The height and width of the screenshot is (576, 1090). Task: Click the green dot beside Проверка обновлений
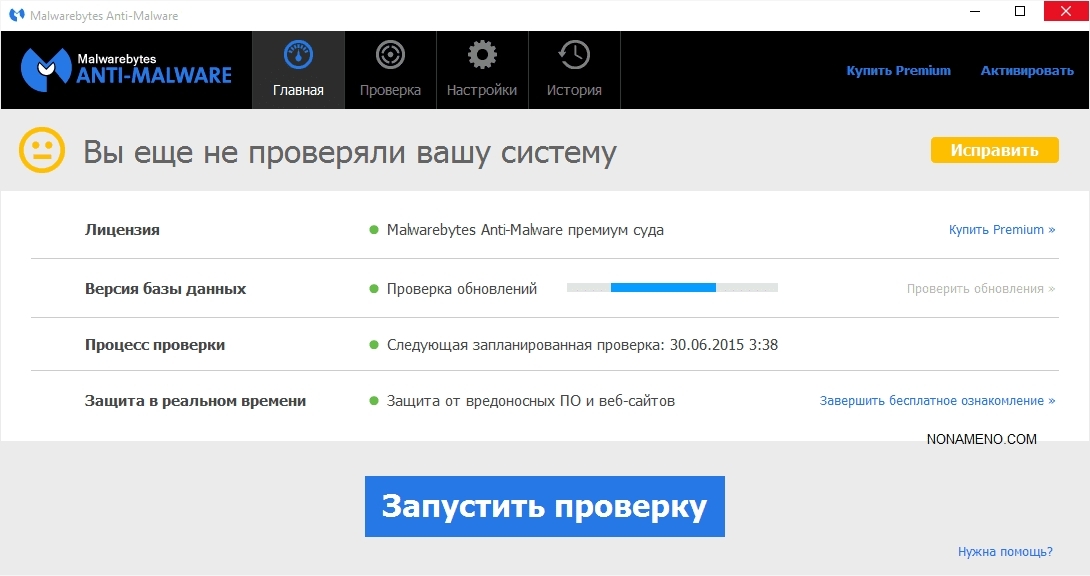pos(374,288)
